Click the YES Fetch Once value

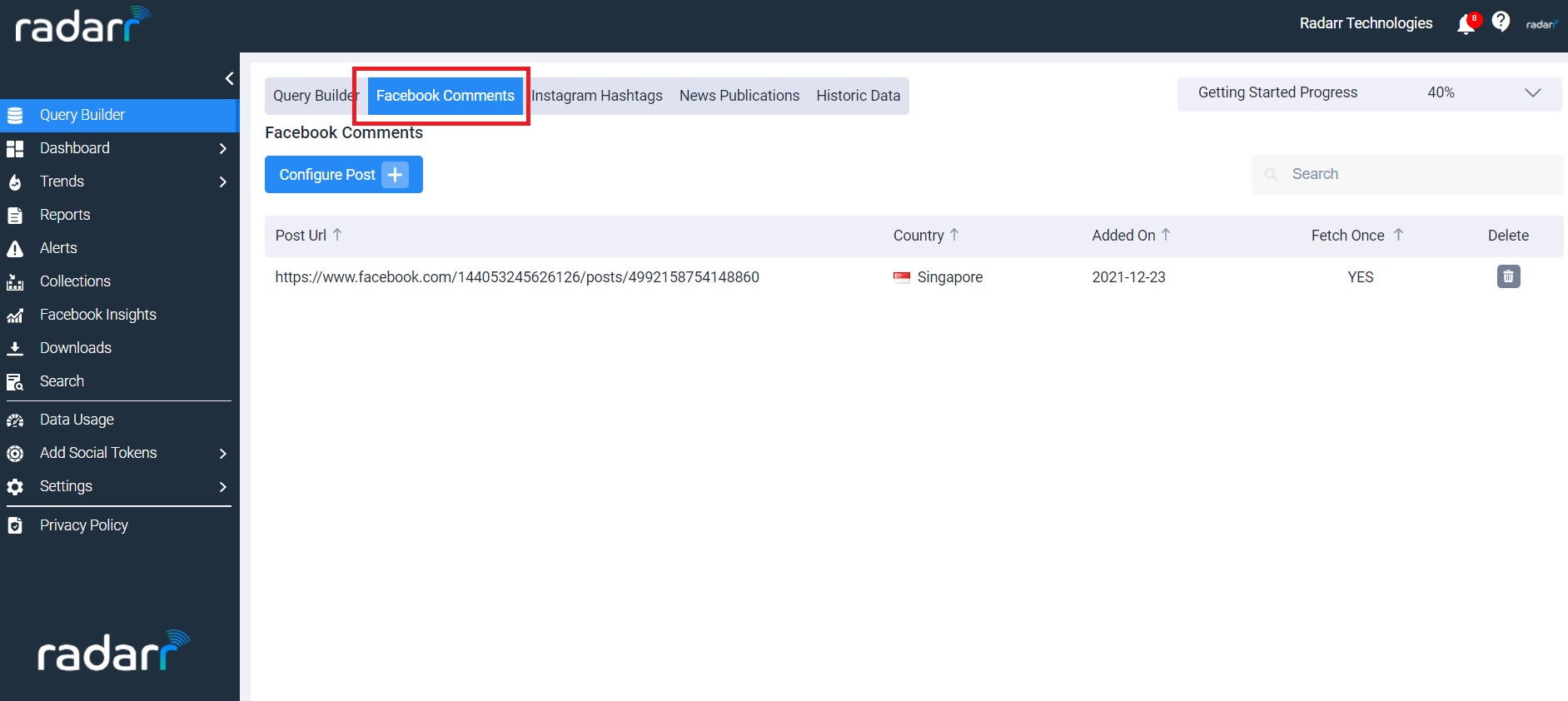tap(1361, 277)
